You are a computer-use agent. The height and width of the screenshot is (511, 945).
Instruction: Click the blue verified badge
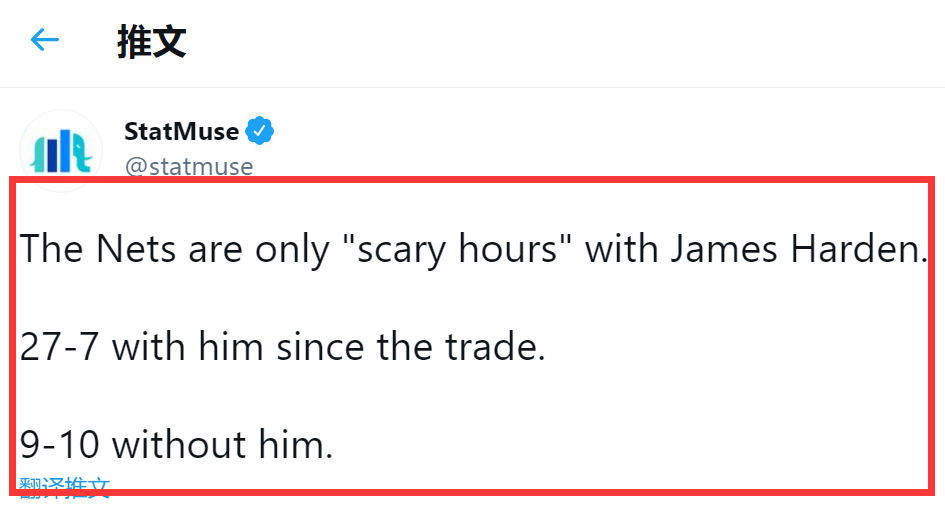(x=261, y=131)
